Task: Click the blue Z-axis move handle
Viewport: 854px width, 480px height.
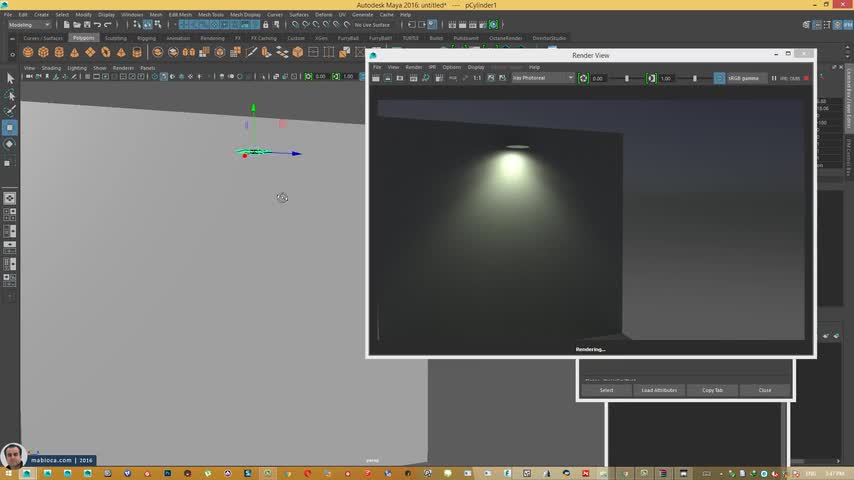Action: tap(296, 154)
